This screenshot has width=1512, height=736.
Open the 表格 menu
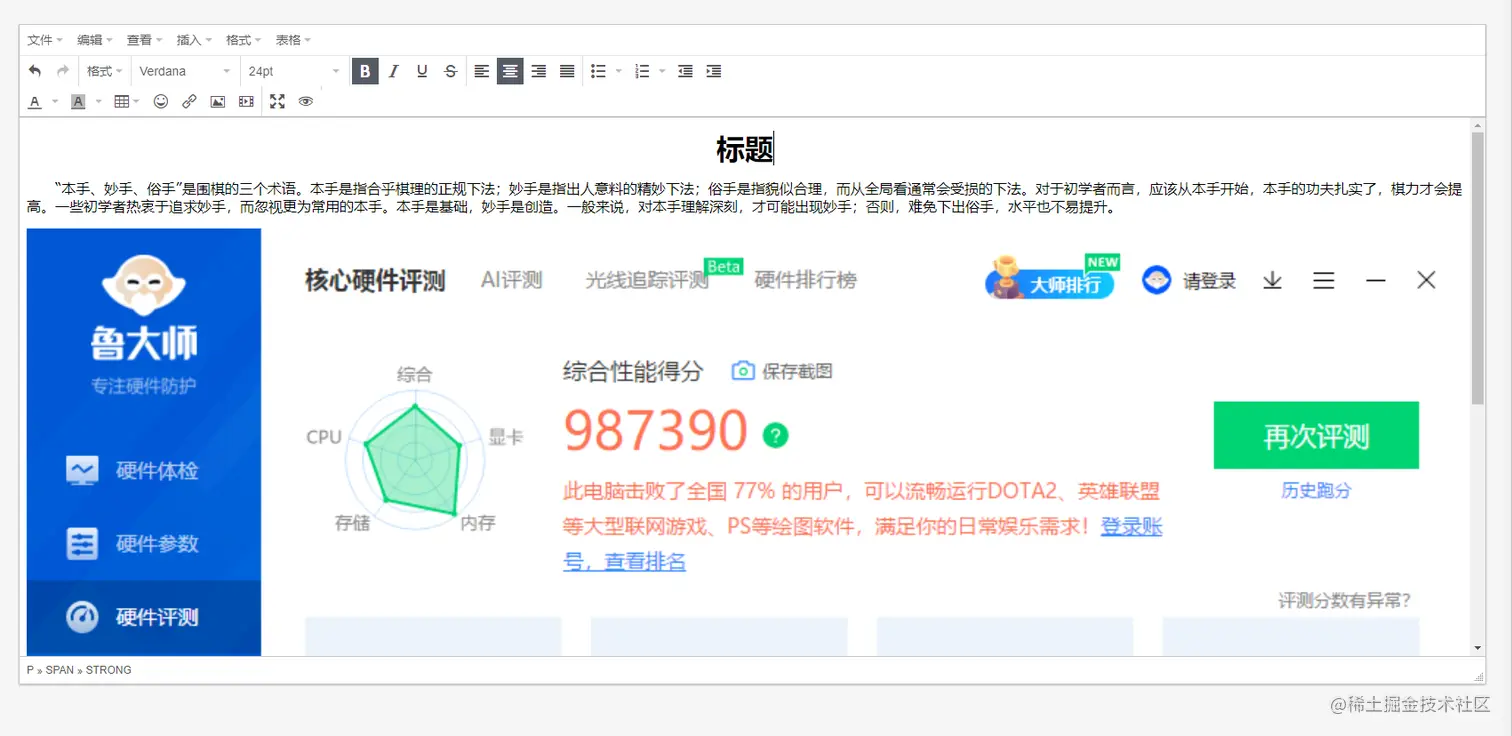pos(293,40)
